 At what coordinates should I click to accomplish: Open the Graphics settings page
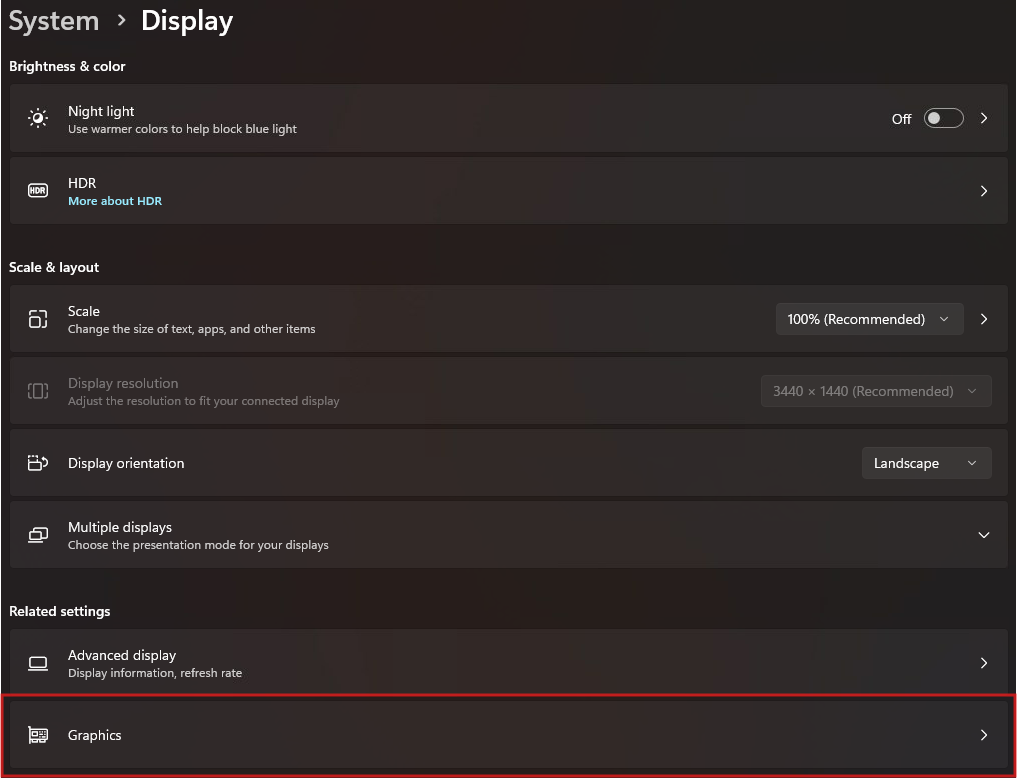[500, 734]
